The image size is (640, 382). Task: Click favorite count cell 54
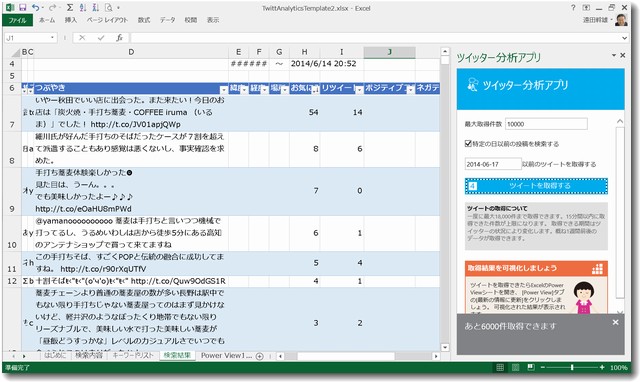(304, 112)
